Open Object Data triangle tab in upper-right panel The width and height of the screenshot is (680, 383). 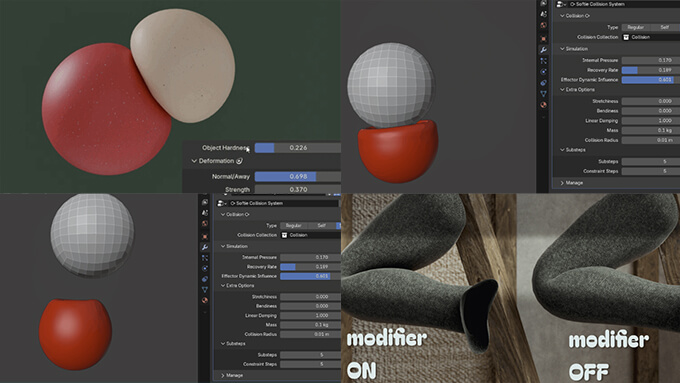pyautogui.click(x=543, y=93)
